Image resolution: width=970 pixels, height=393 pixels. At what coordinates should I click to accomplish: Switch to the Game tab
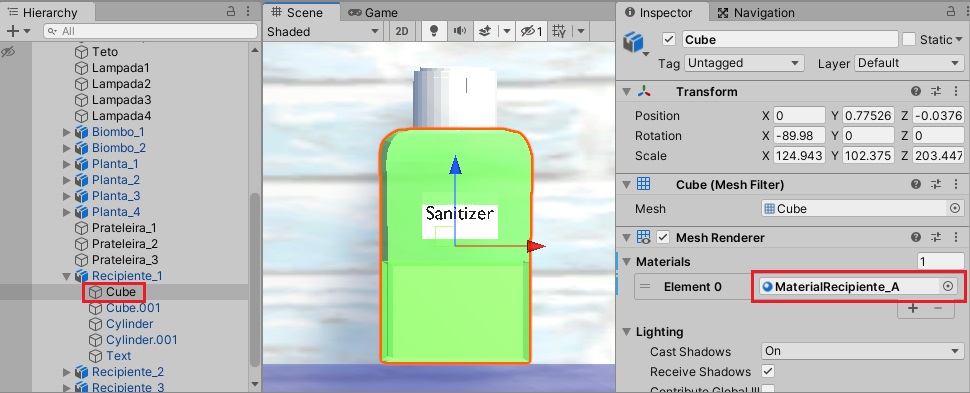(372, 12)
